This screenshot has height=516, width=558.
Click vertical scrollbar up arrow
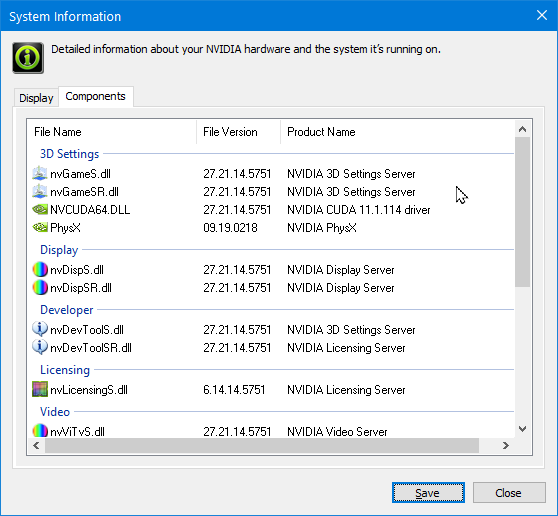click(x=522, y=129)
